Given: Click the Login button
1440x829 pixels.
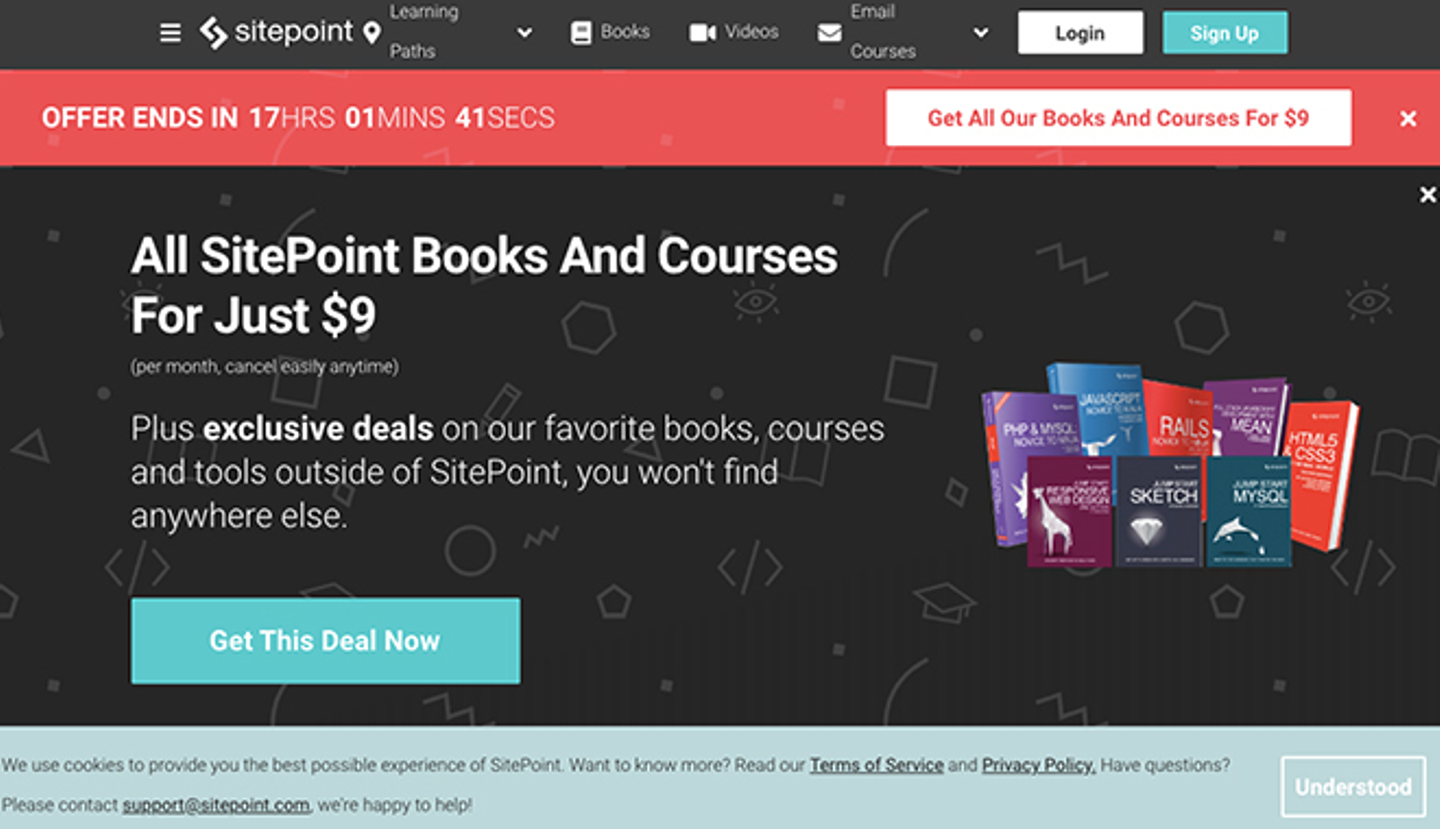Looking at the screenshot, I should (x=1080, y=33).
